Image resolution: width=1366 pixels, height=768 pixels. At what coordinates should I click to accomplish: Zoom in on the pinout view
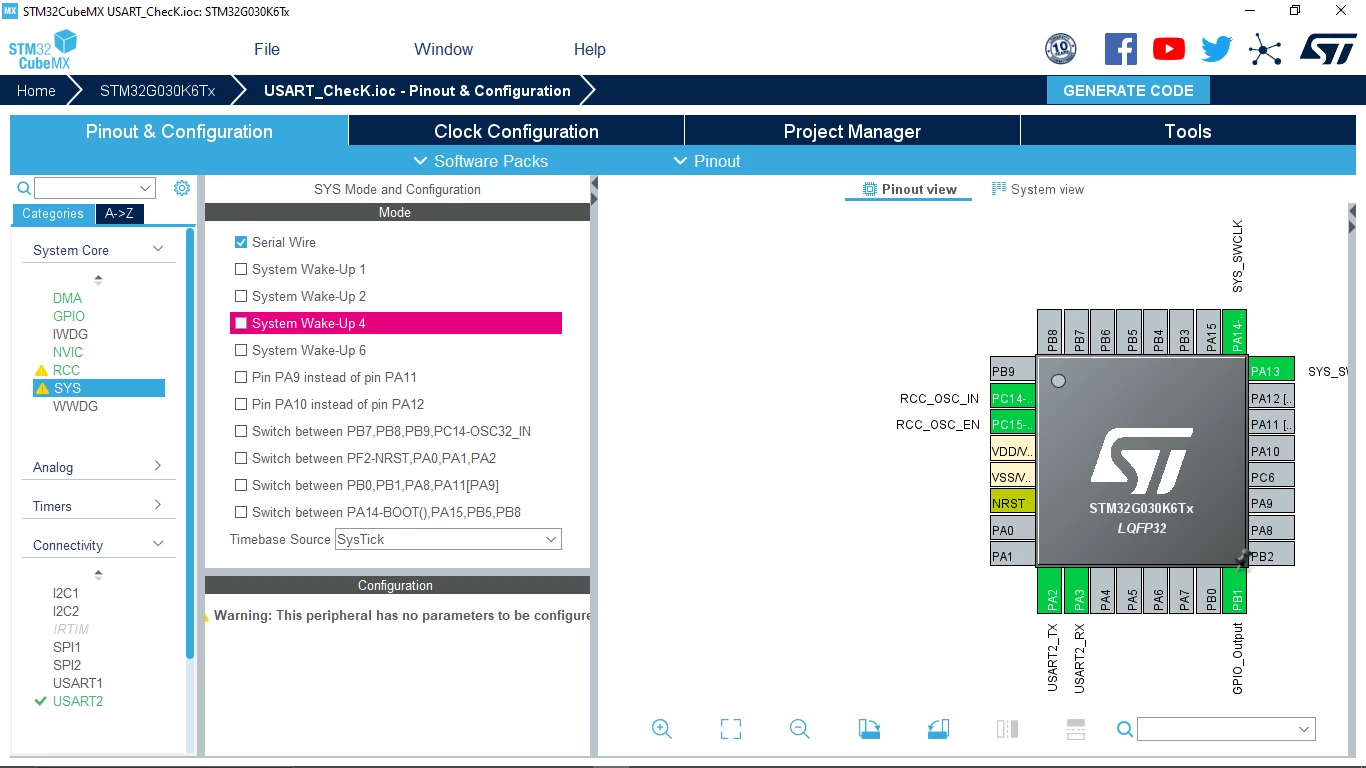click(661, 729)
